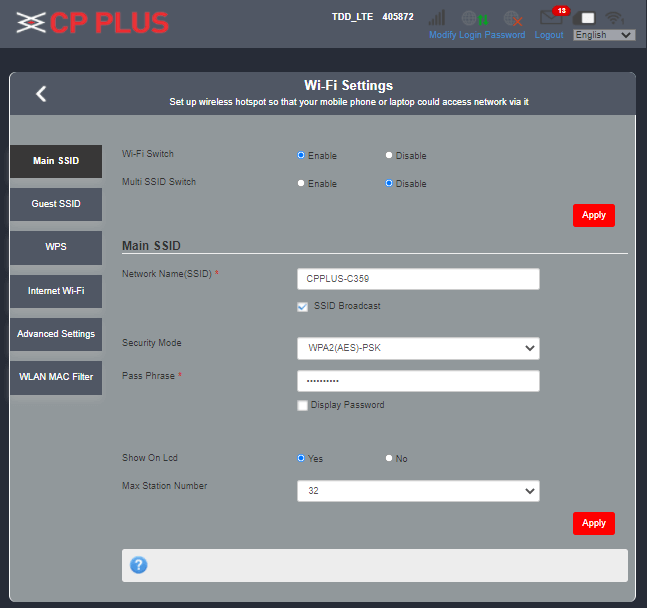
Task: Click into the Network Name SSID field
Action: pyautogui.click(x=418, y=279)
